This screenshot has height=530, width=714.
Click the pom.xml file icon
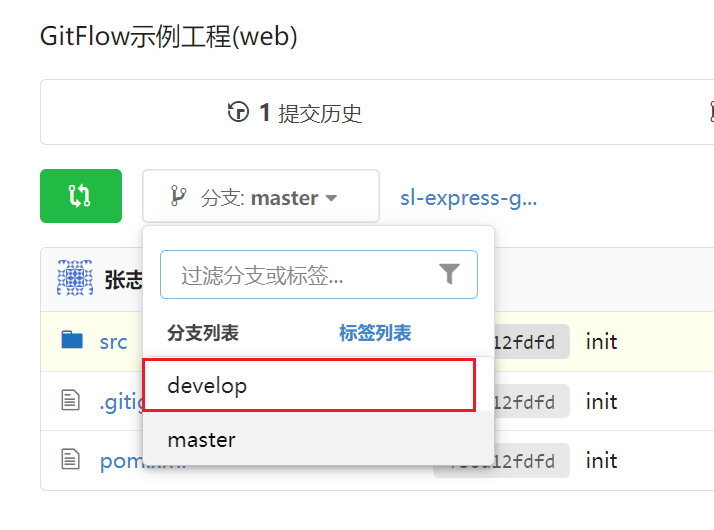coord(70,460)
